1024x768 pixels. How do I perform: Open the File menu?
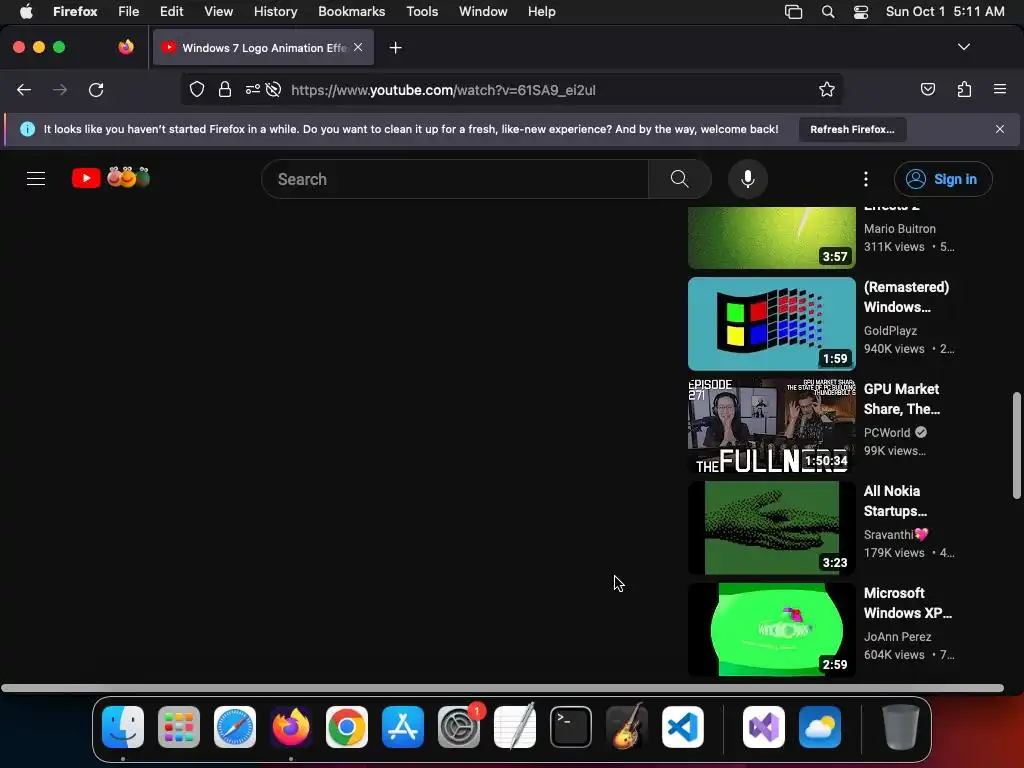(129, 12)
